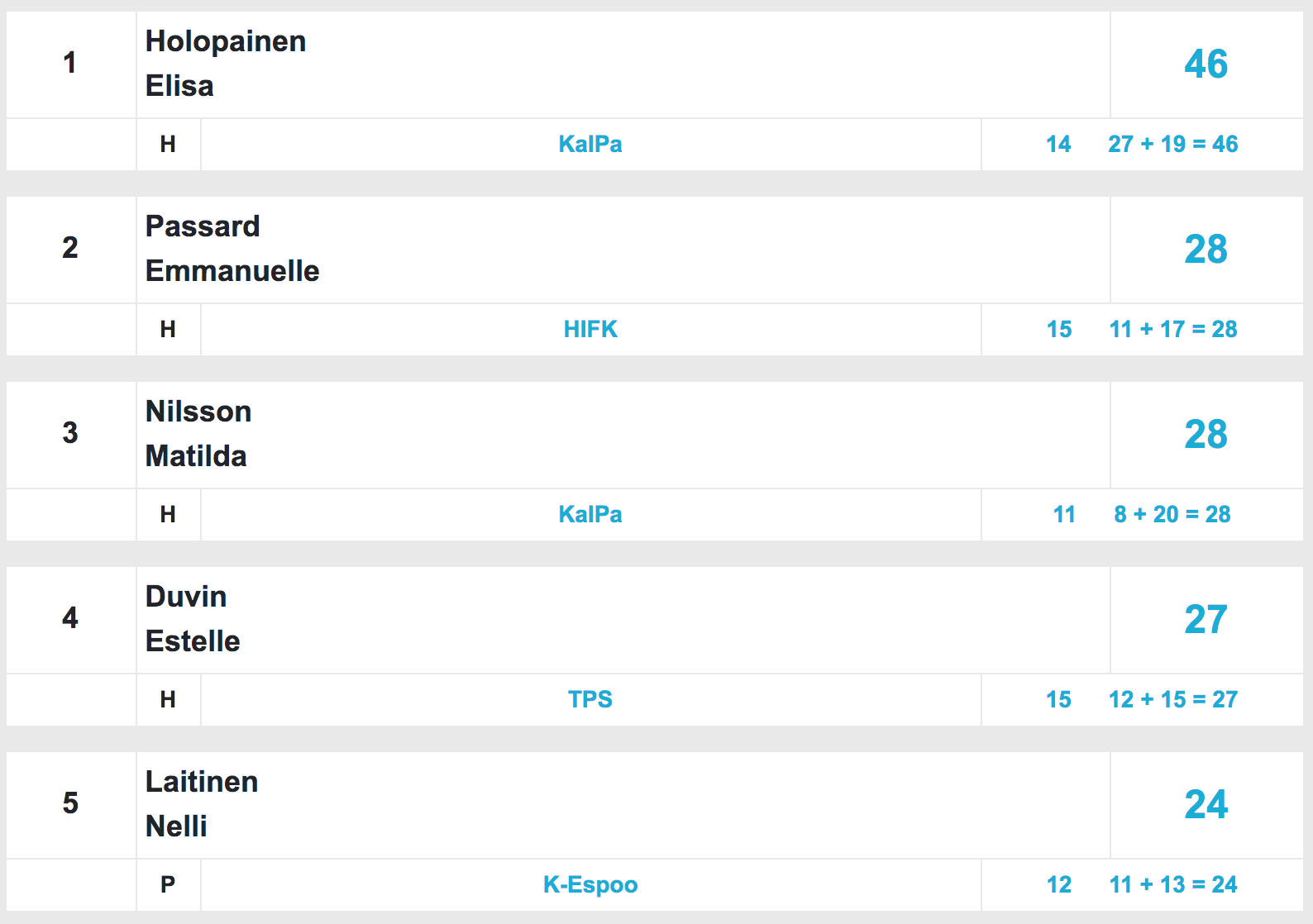Screen dimensions: 1313x924
Task: Select the 8 + 20 = 28 breakdown
Action: click(x=1172, y=514)
